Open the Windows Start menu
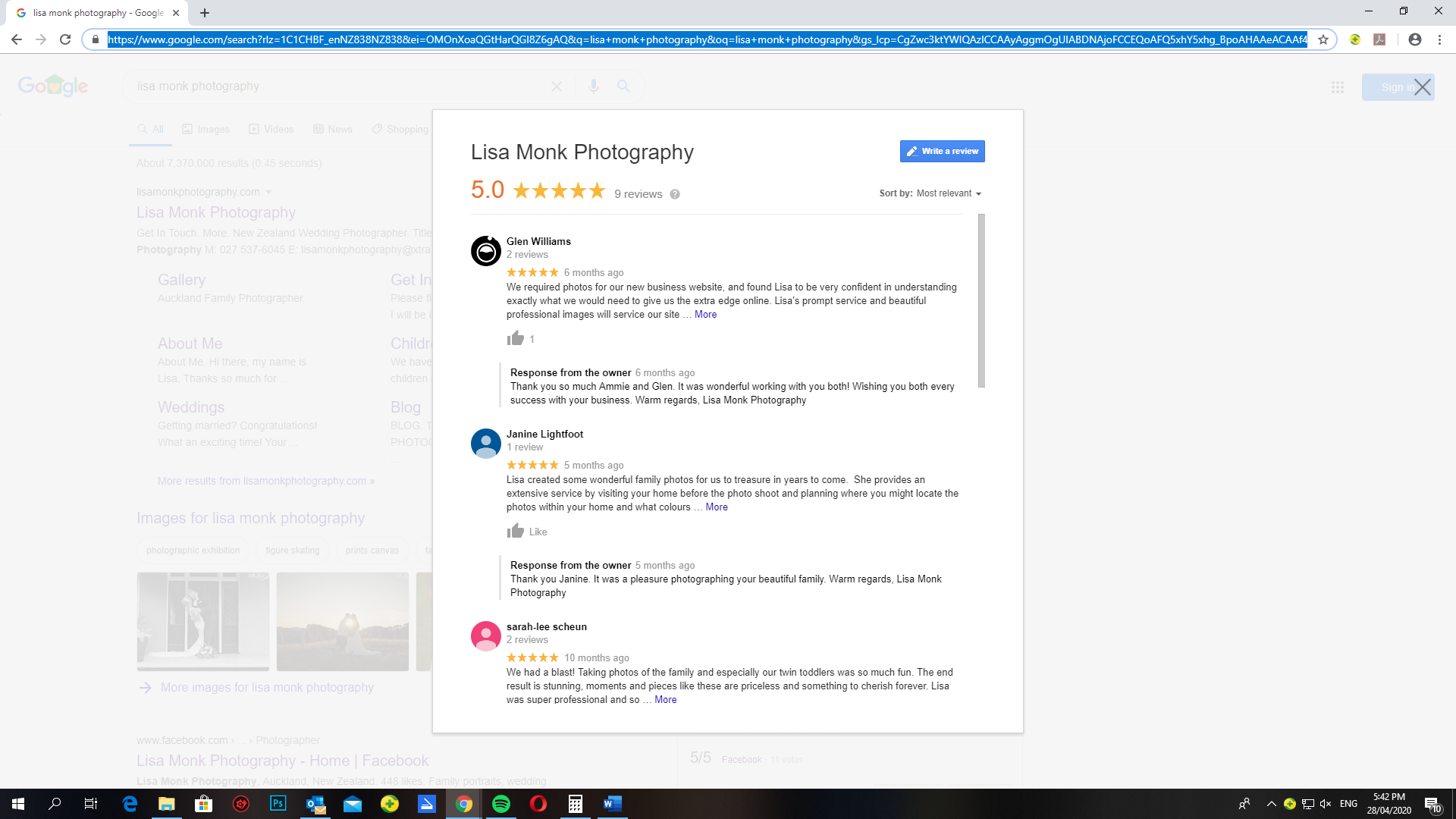The width and height of the screenshot is (1456, 819). click(x=18, y=804)
